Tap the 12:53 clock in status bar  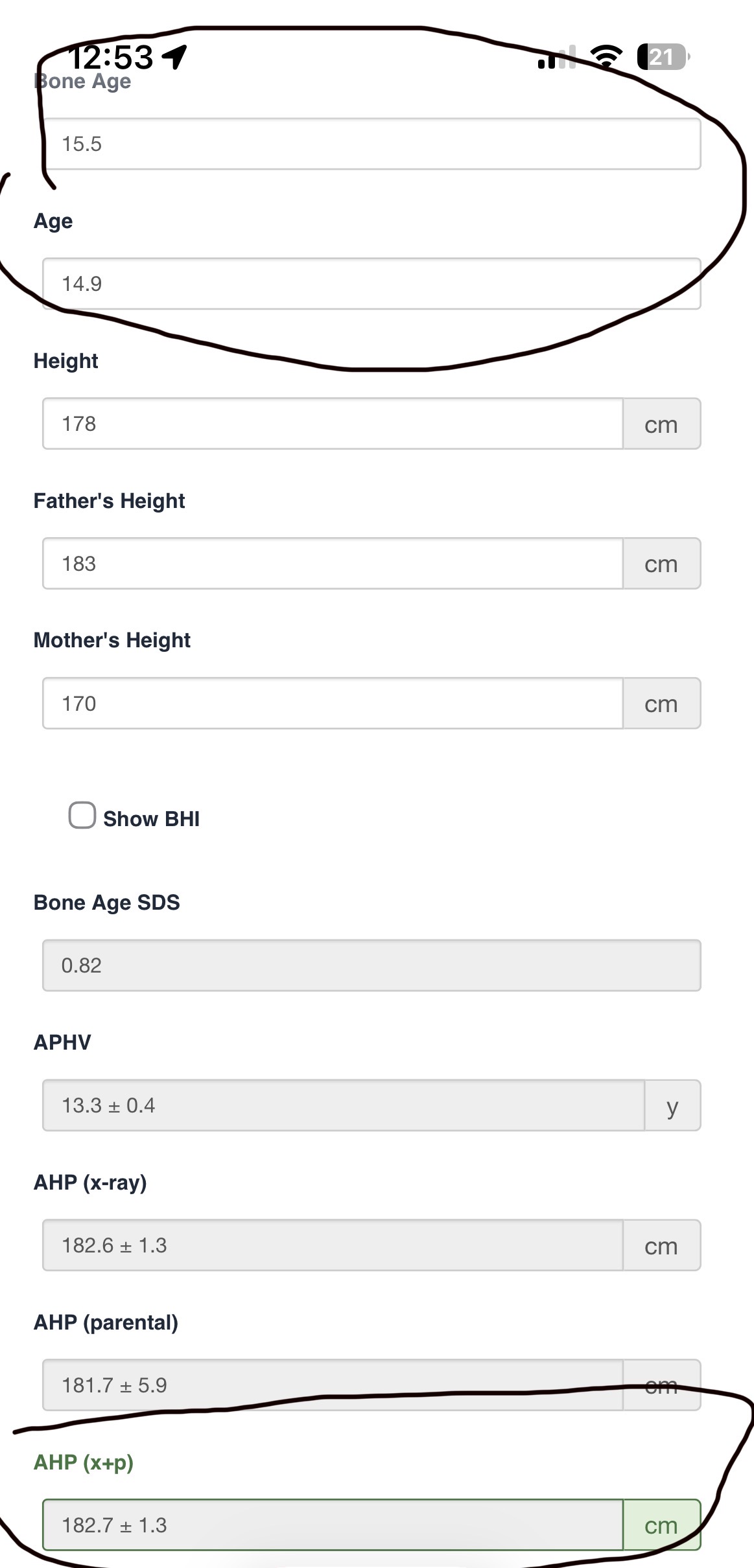[111, 57]
